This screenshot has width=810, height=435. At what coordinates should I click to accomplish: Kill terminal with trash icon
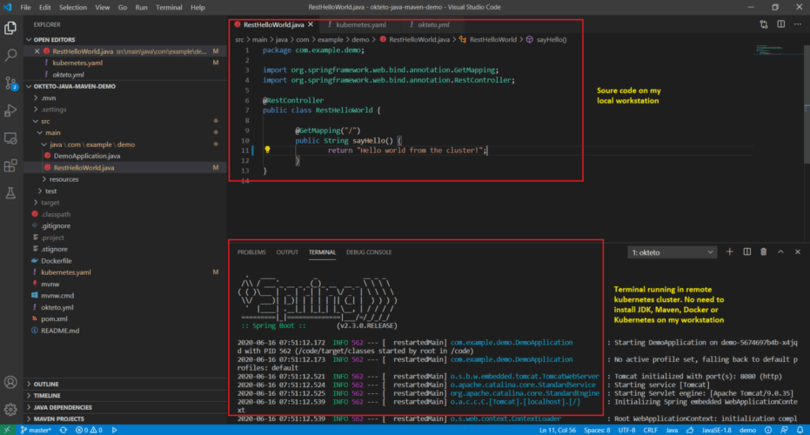[x=764, y=252]
